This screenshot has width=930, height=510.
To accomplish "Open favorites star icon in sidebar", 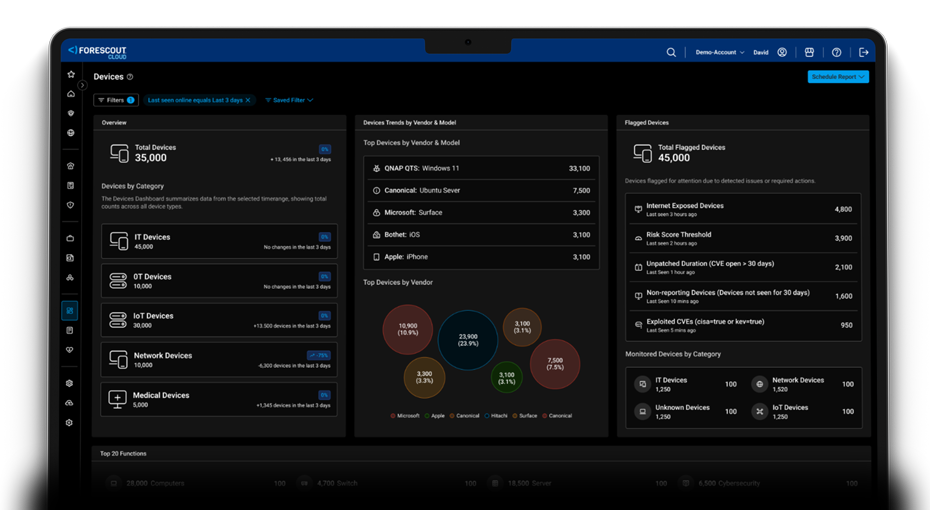I will point(71,74).
